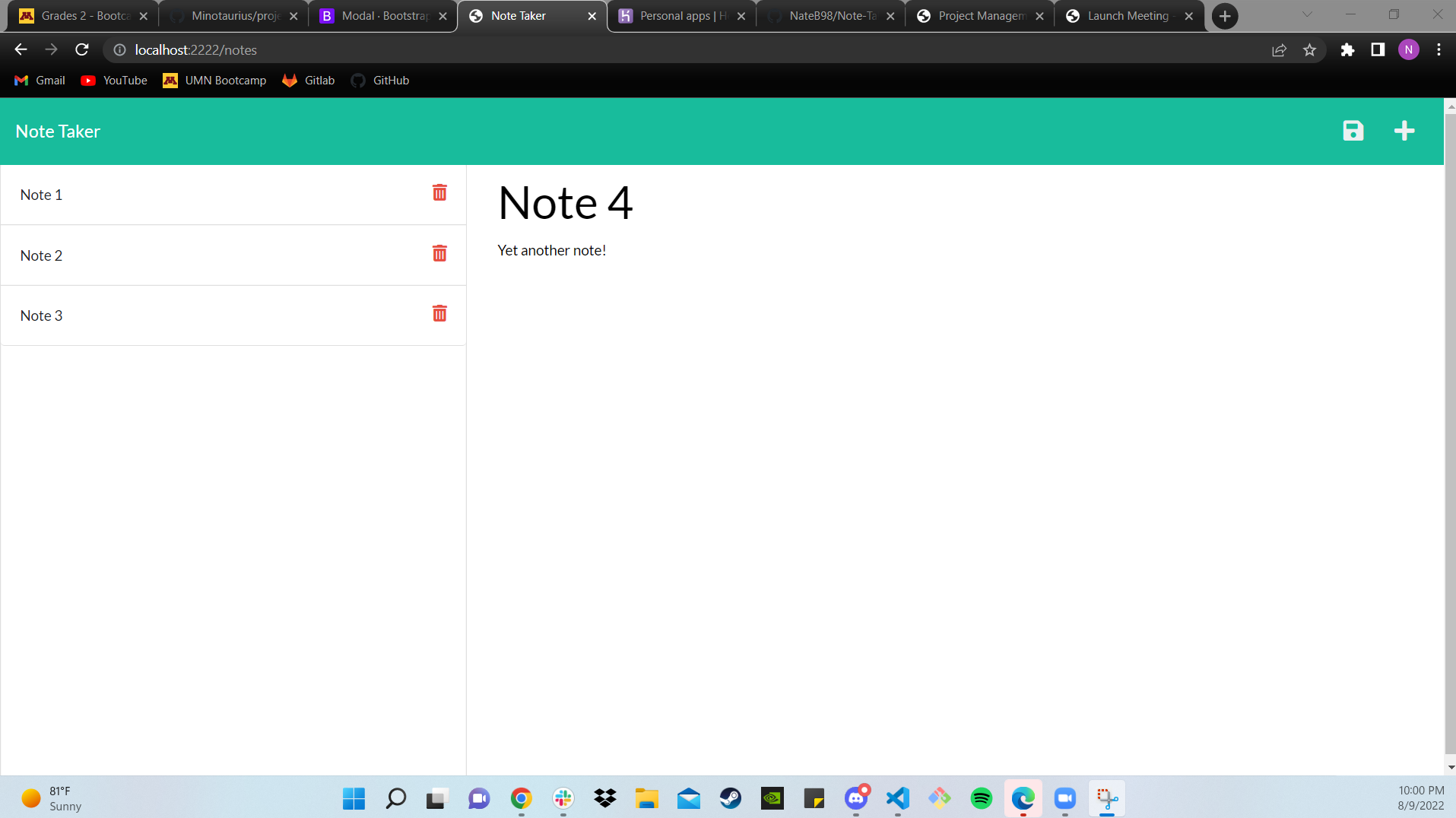
Task: Click the save note floppy disk icon
Action: [x=1353, y=131]
